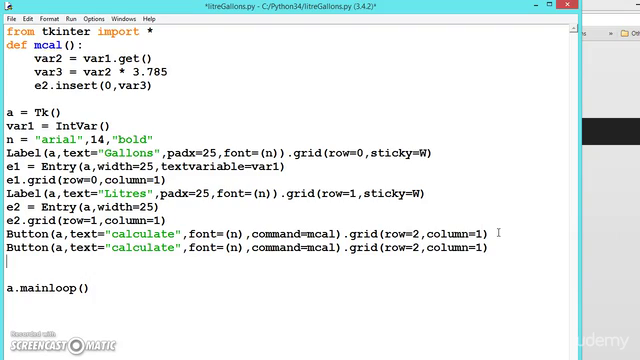
Task: Click the 'var3 = var2 * 3.785' line
Action: 101,72
